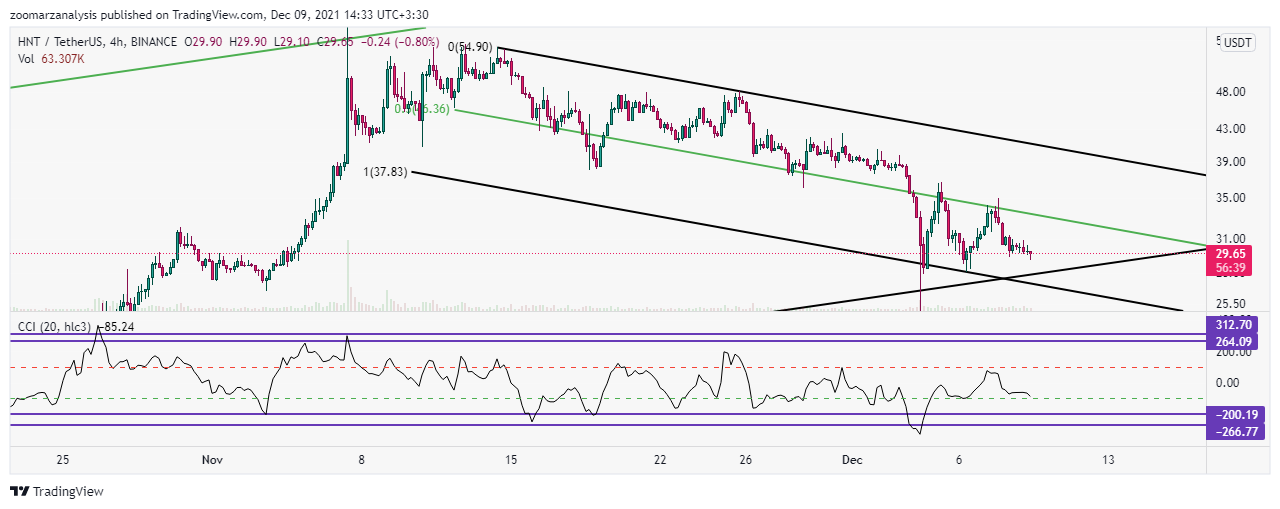Click the price axis value 25.50
1280x509 pixels.
(1229, 303)
